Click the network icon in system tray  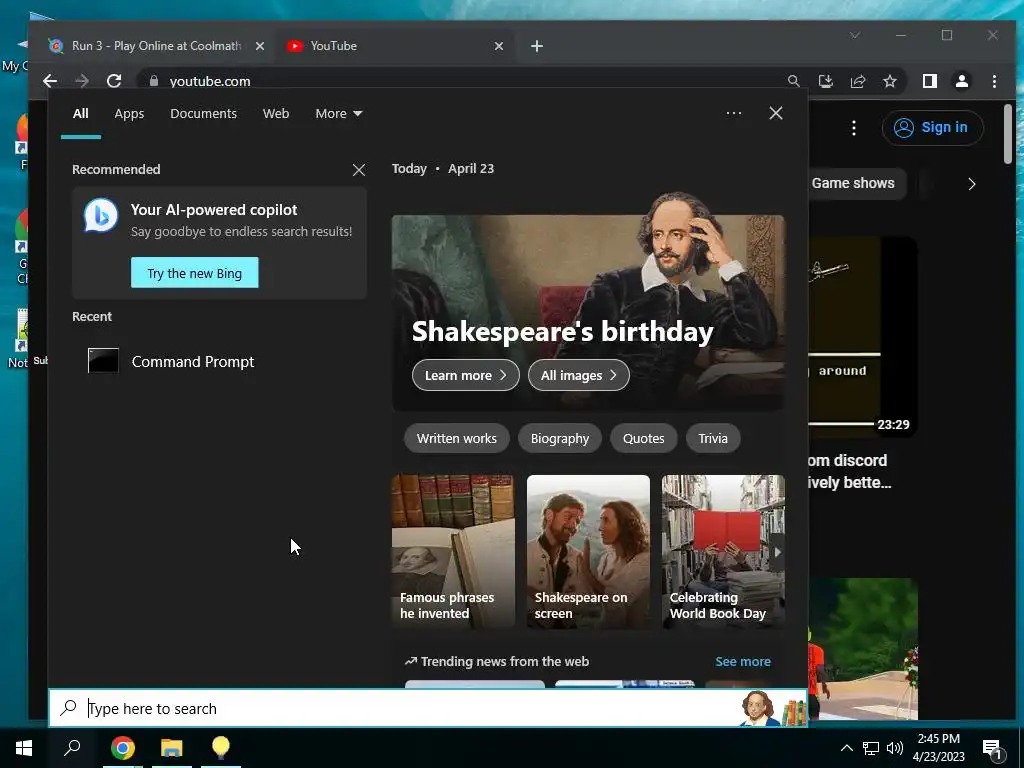pyautogui.click(x=871, y=748)
